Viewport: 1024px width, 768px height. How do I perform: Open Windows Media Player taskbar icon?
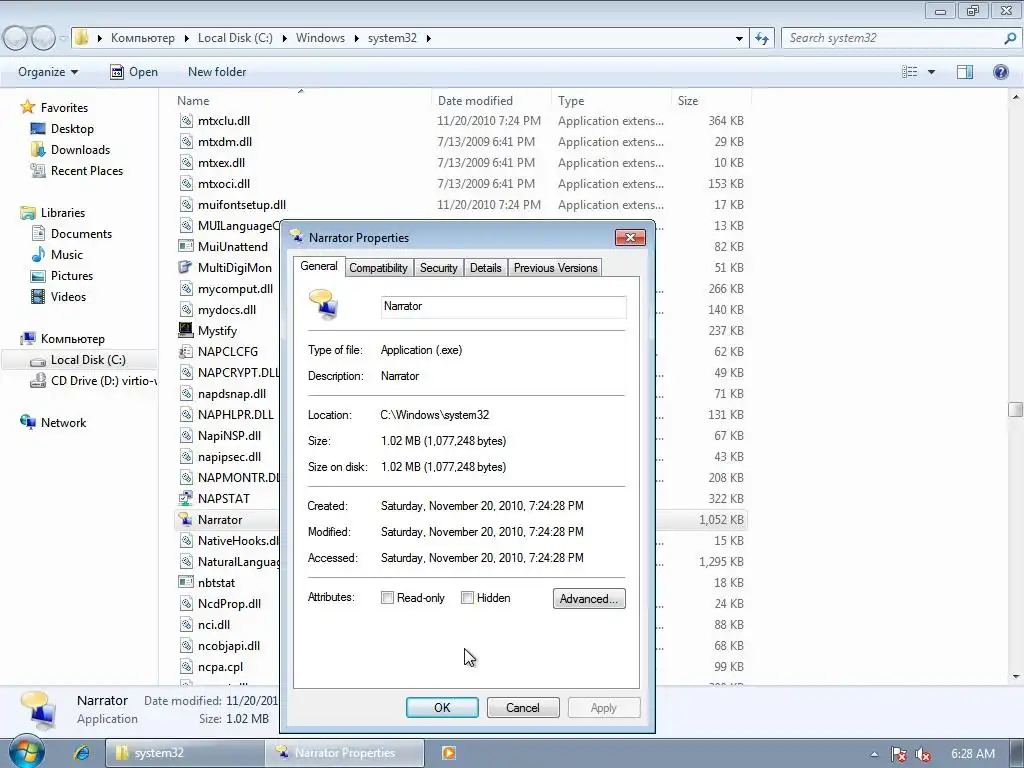[x=449, y=753]
